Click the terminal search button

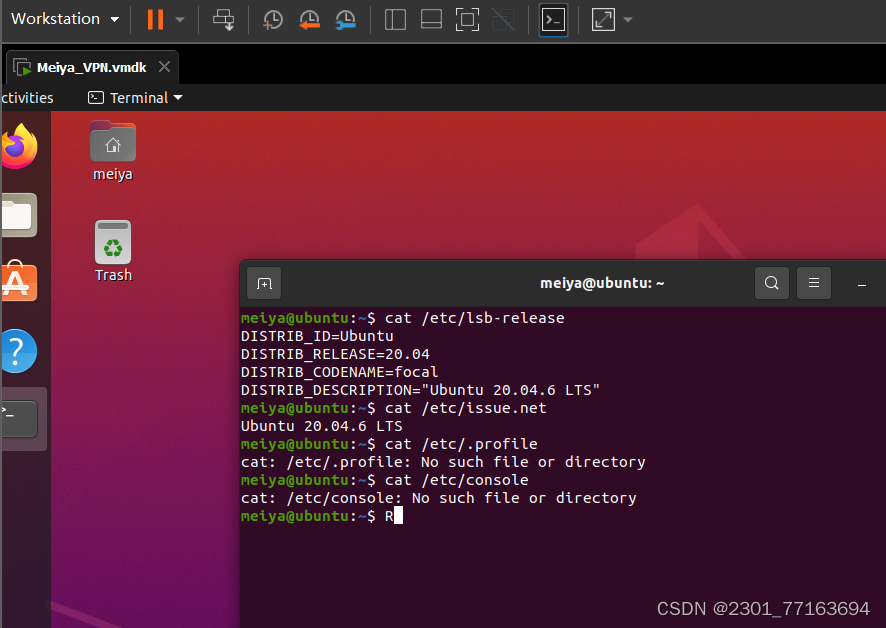click(x=772, y=283)
